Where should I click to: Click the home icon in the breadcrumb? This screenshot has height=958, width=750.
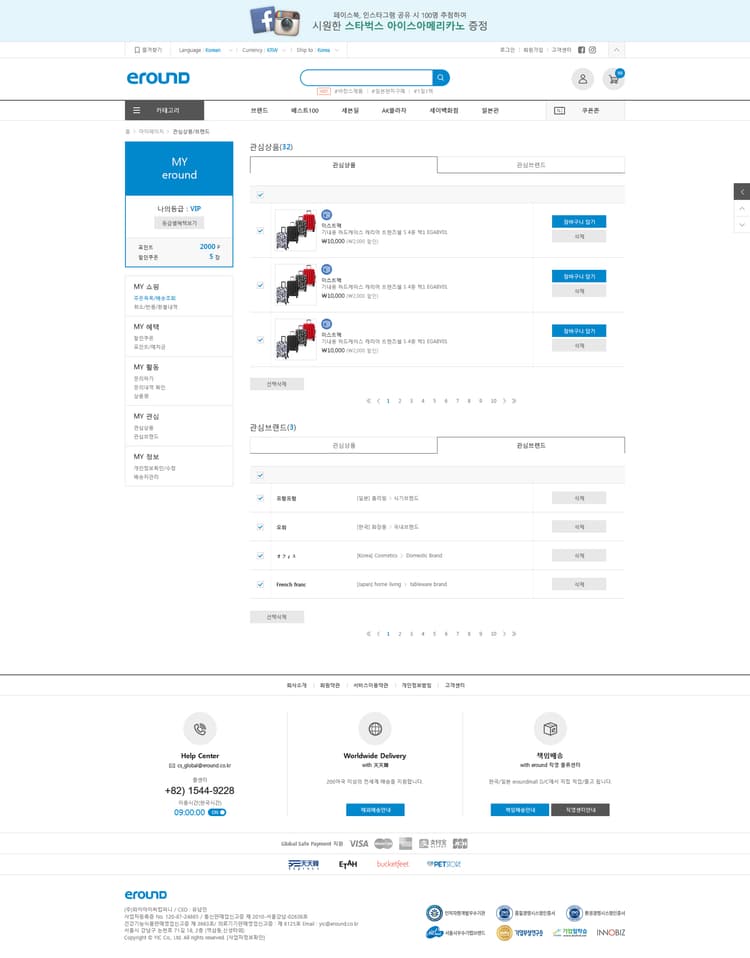coord(128,131)
